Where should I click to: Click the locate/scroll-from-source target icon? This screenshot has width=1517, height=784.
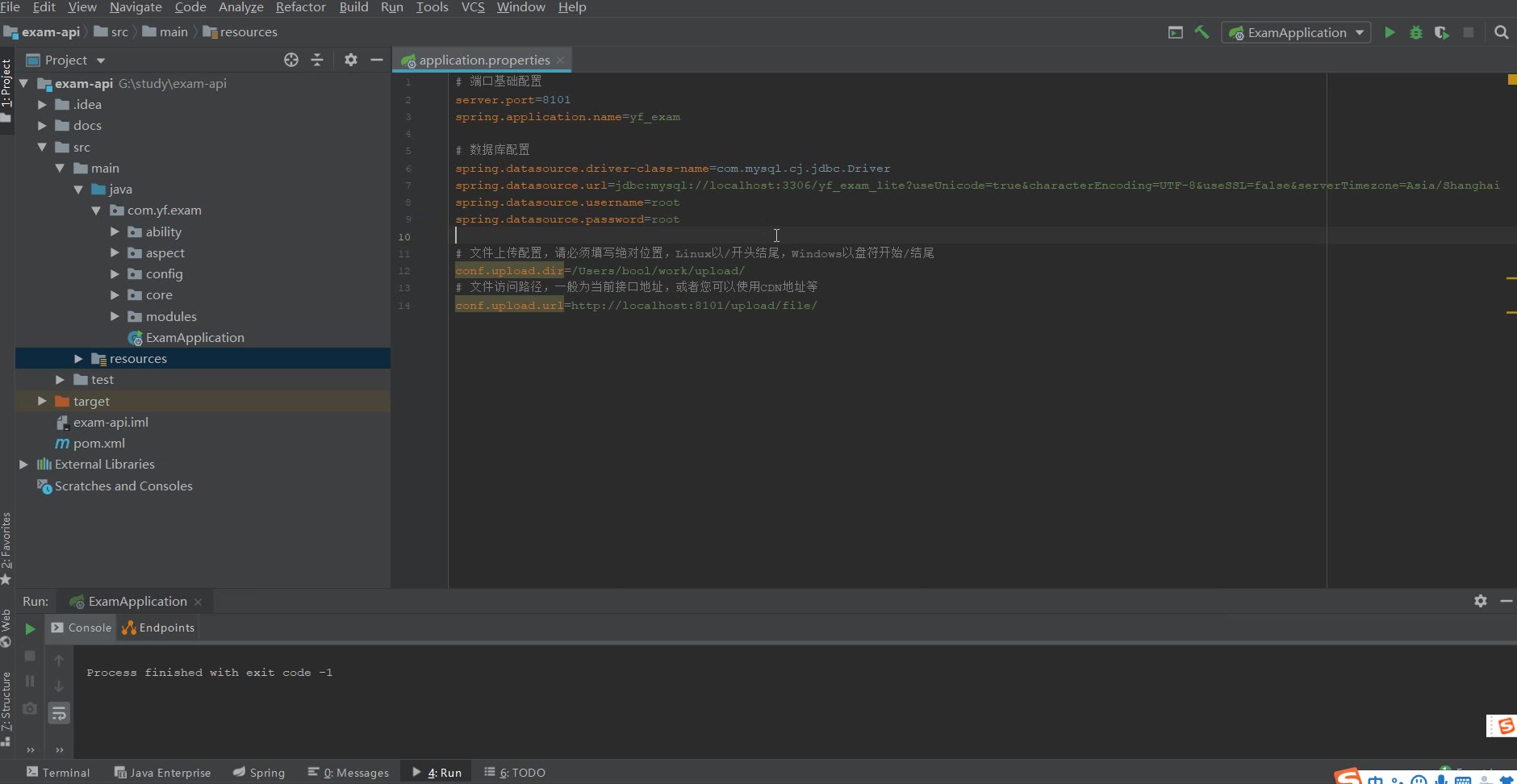[291, 60]
